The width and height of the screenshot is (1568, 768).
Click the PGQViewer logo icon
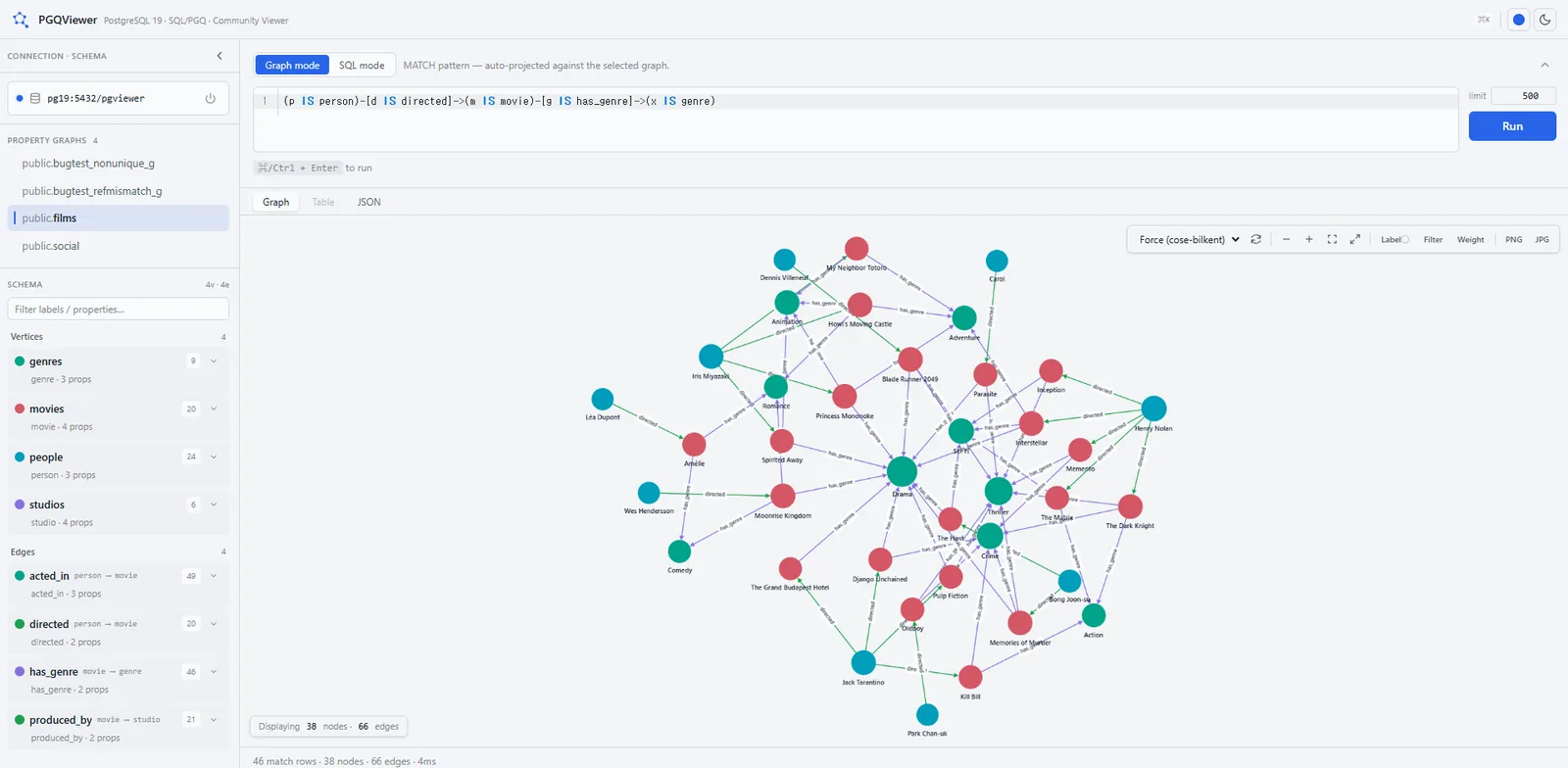20,20
